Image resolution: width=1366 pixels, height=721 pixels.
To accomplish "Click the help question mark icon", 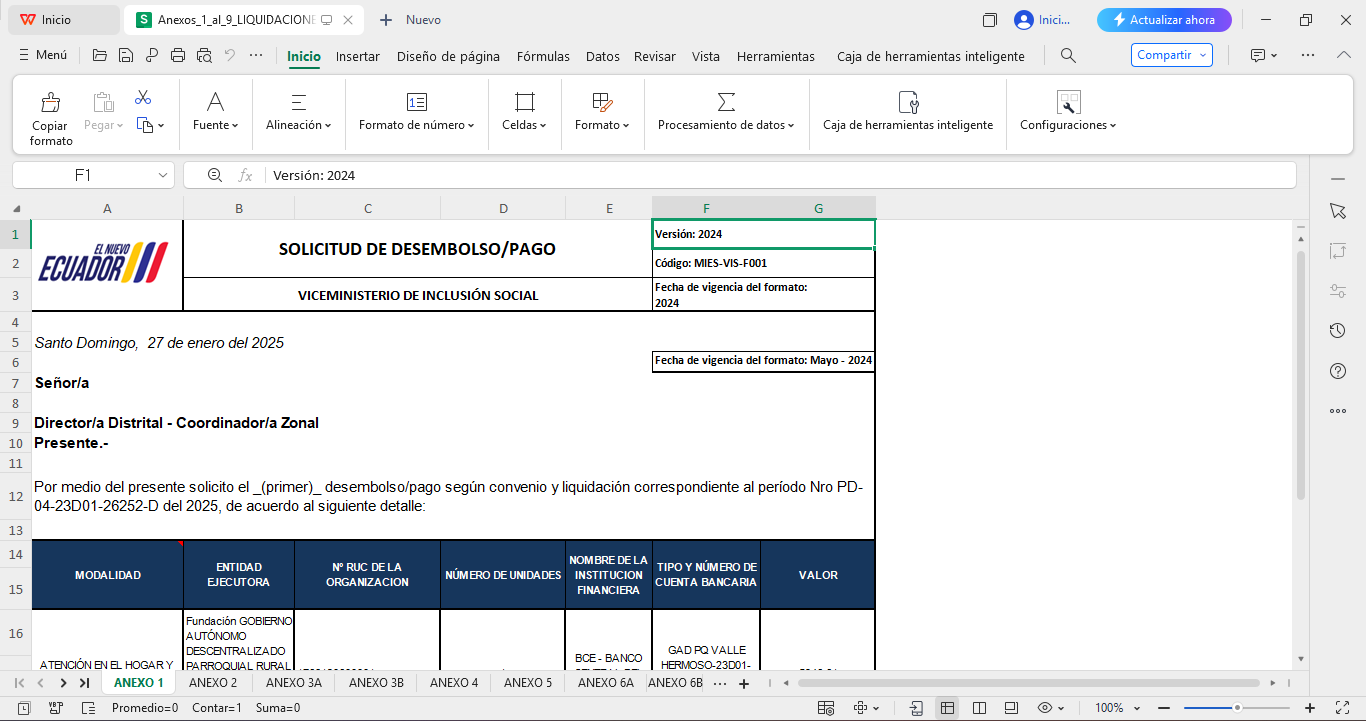I will tap(1338, 371).
